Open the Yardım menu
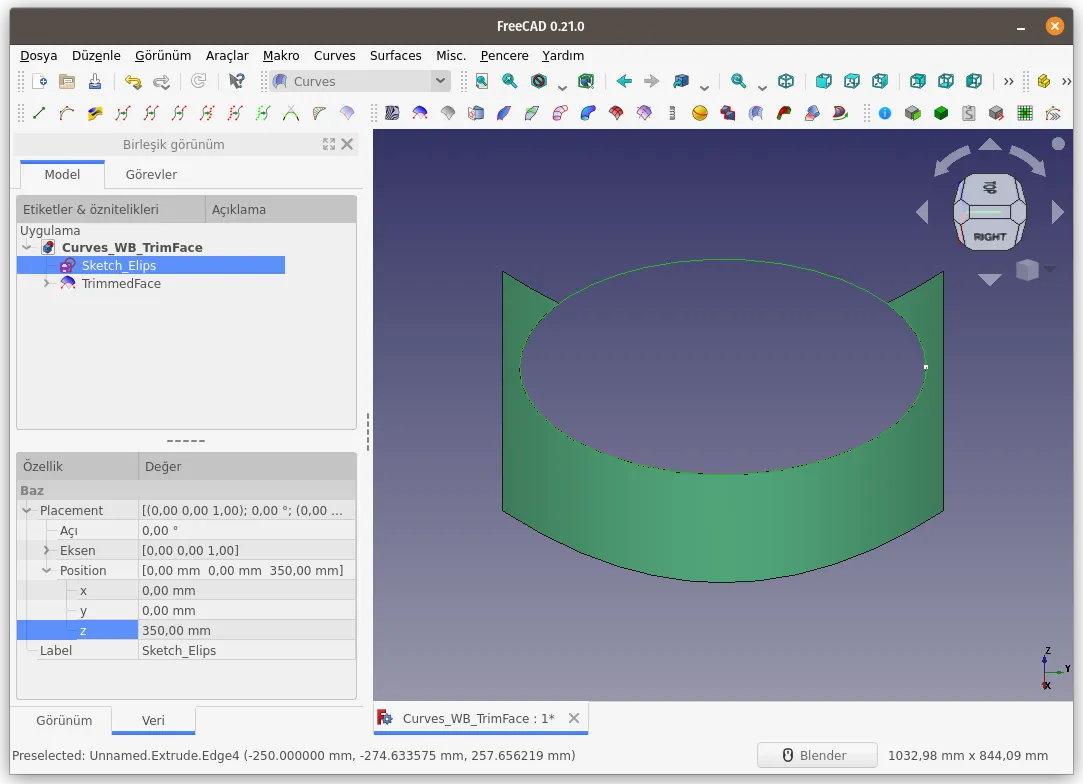The width and height of the screenshot is (1083, 784). 563,55
